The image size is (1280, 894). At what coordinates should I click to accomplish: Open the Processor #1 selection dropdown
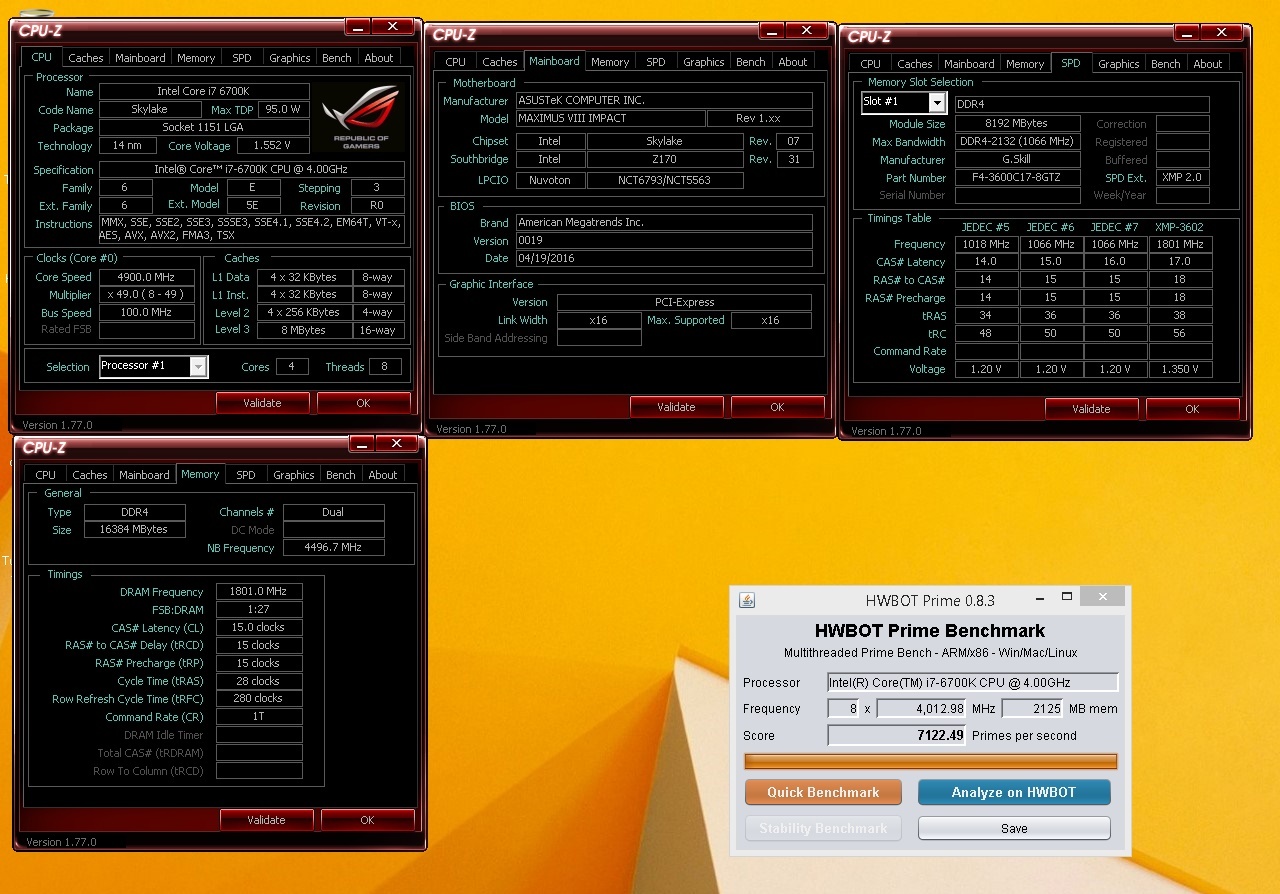click(x=198, y=367)
